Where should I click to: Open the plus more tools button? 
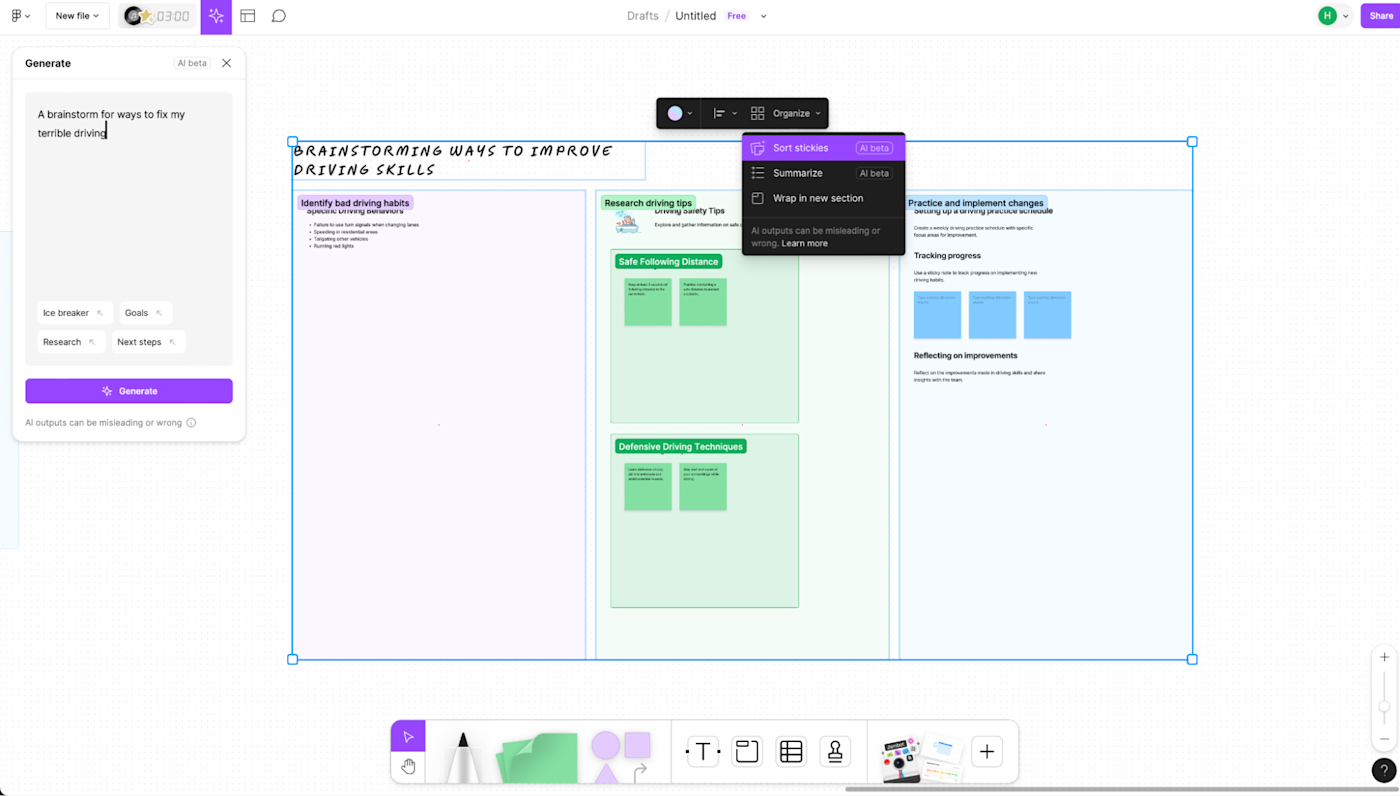(987, 751)
